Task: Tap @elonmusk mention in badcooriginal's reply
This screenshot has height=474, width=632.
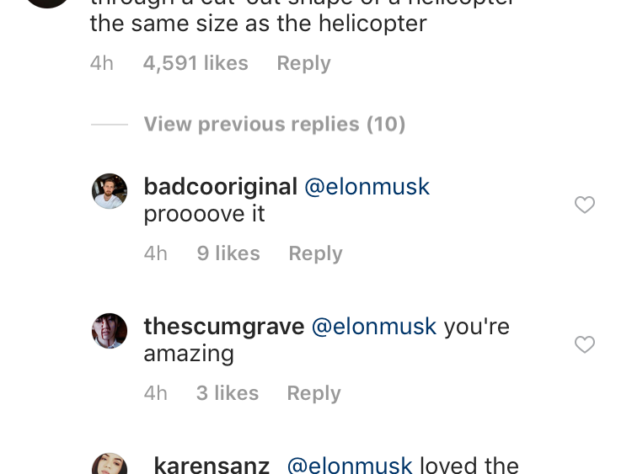Action: 367,187
